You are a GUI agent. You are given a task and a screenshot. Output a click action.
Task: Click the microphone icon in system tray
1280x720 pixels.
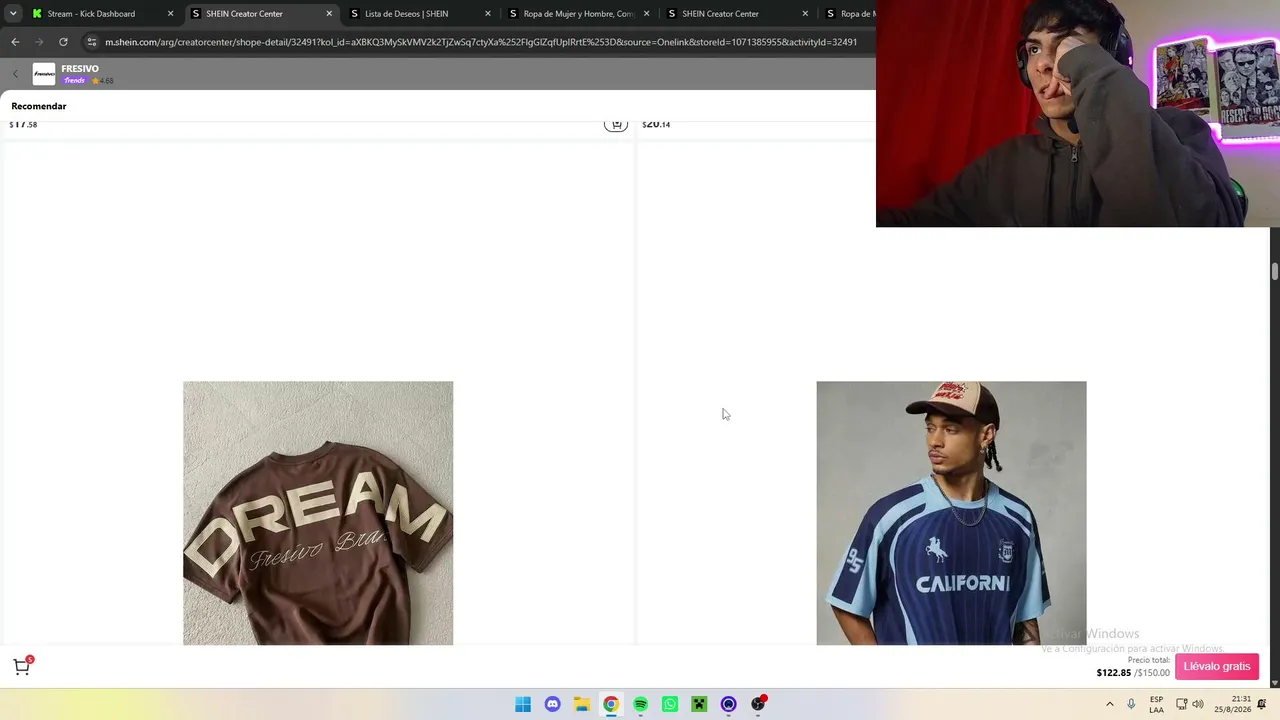[1131, 704]
